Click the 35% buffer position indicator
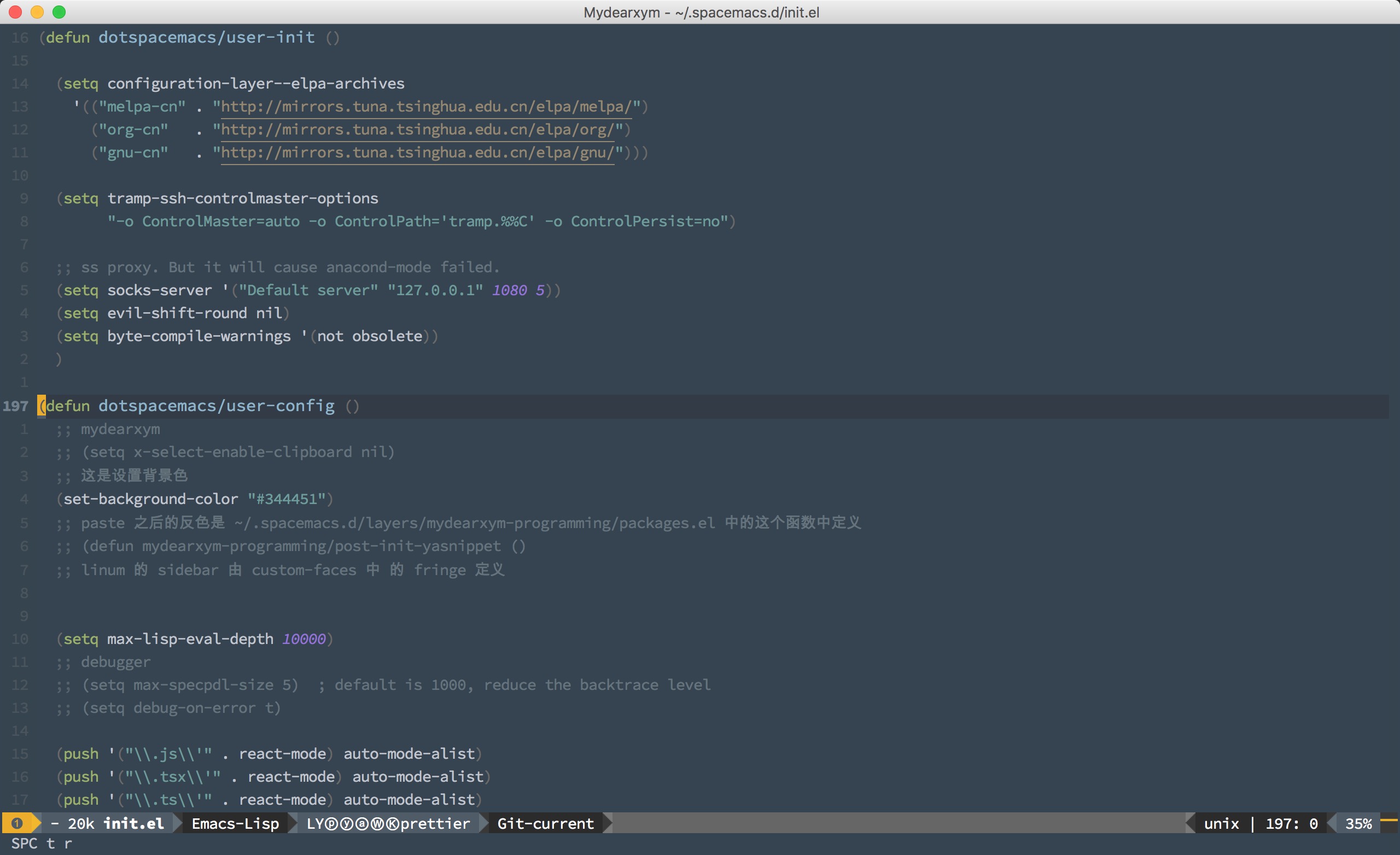Screen dimensions: 1400x855 (x=1358, y=824)
